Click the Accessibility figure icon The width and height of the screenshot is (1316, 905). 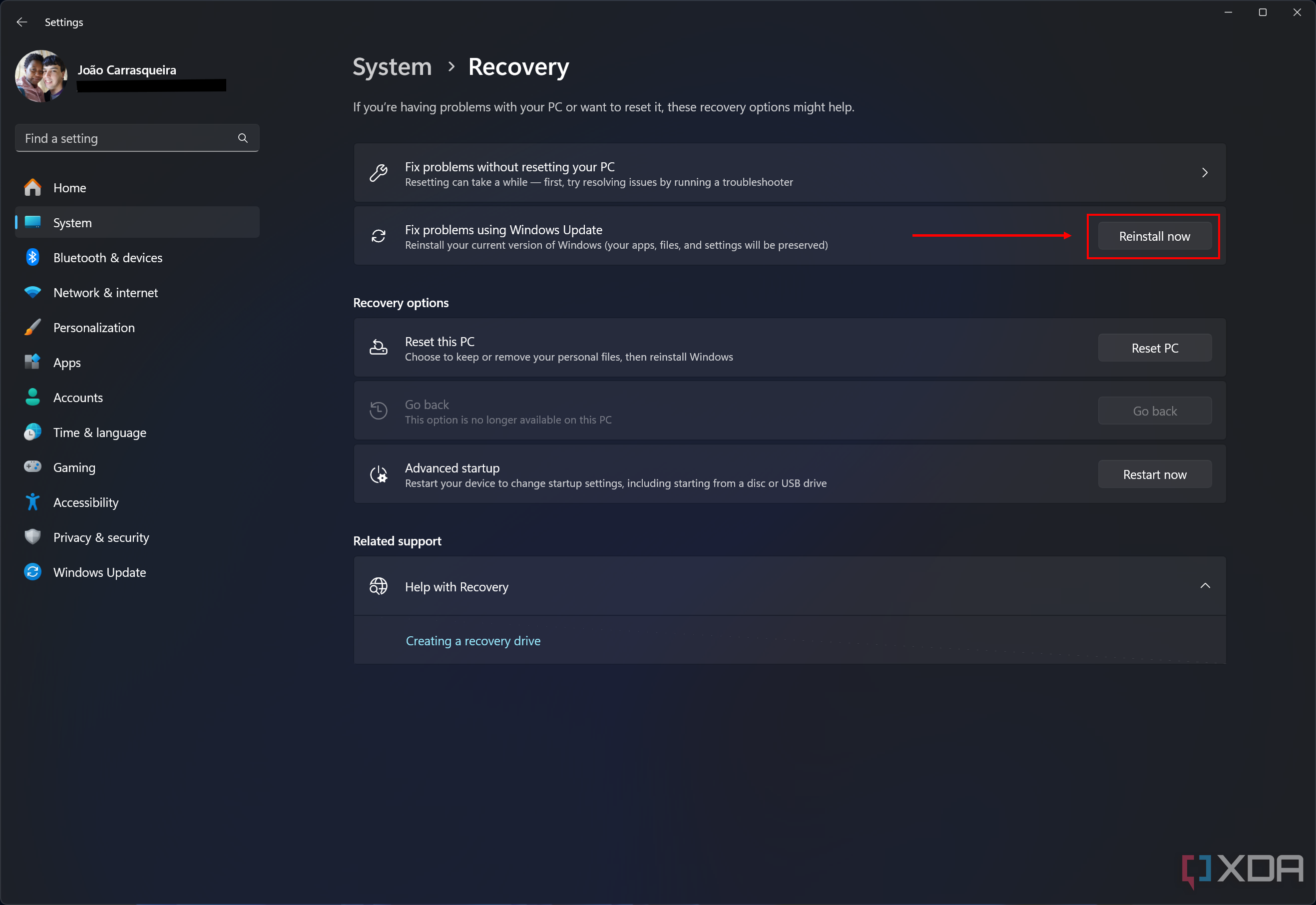tap(33, 502)
